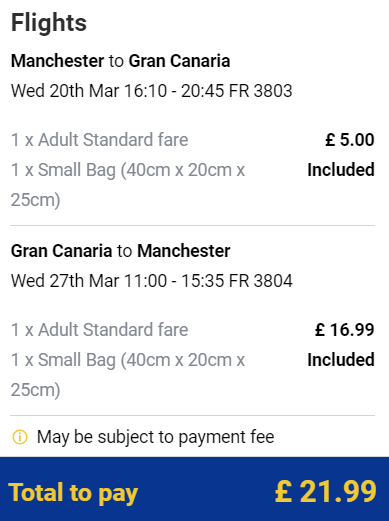
Task: Click return bag Included label
Action: pyautogui.click(x=341, y=360)
